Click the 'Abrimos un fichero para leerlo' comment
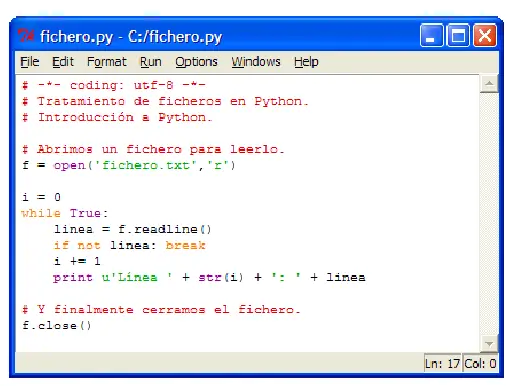Viewport: 512px width, 386px height. (x=153, y=149)
